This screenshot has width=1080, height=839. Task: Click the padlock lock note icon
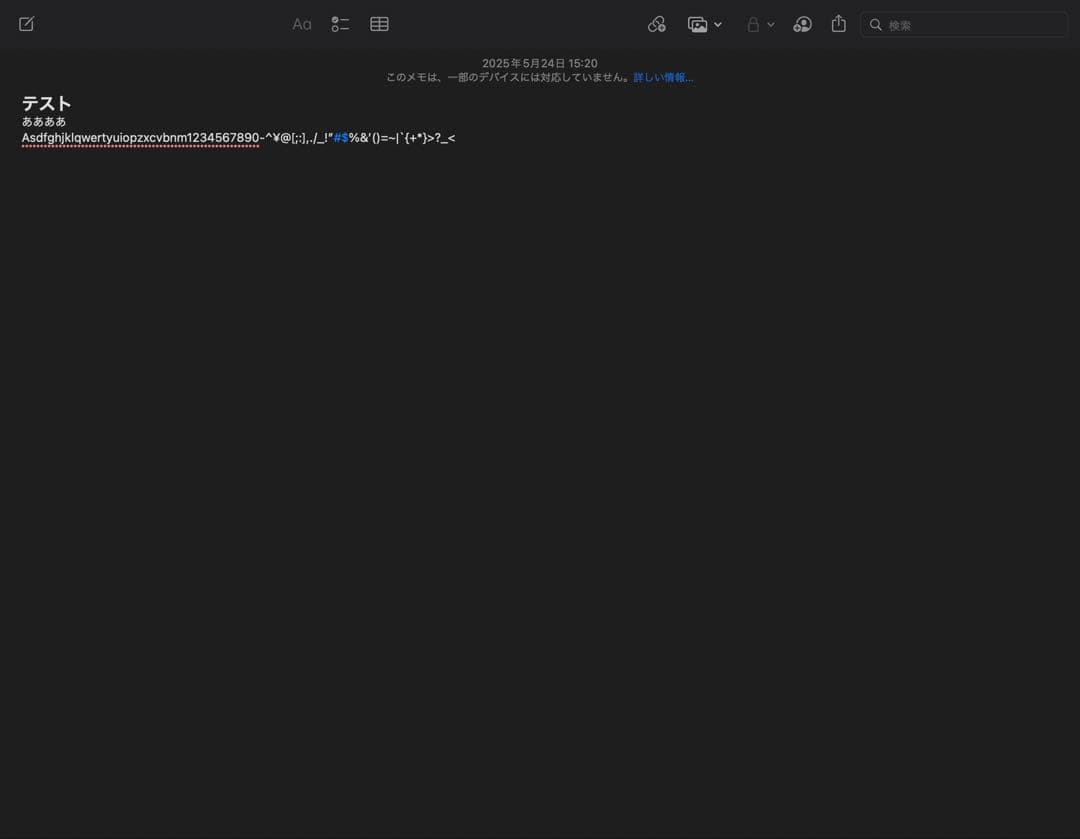point(753,24)
